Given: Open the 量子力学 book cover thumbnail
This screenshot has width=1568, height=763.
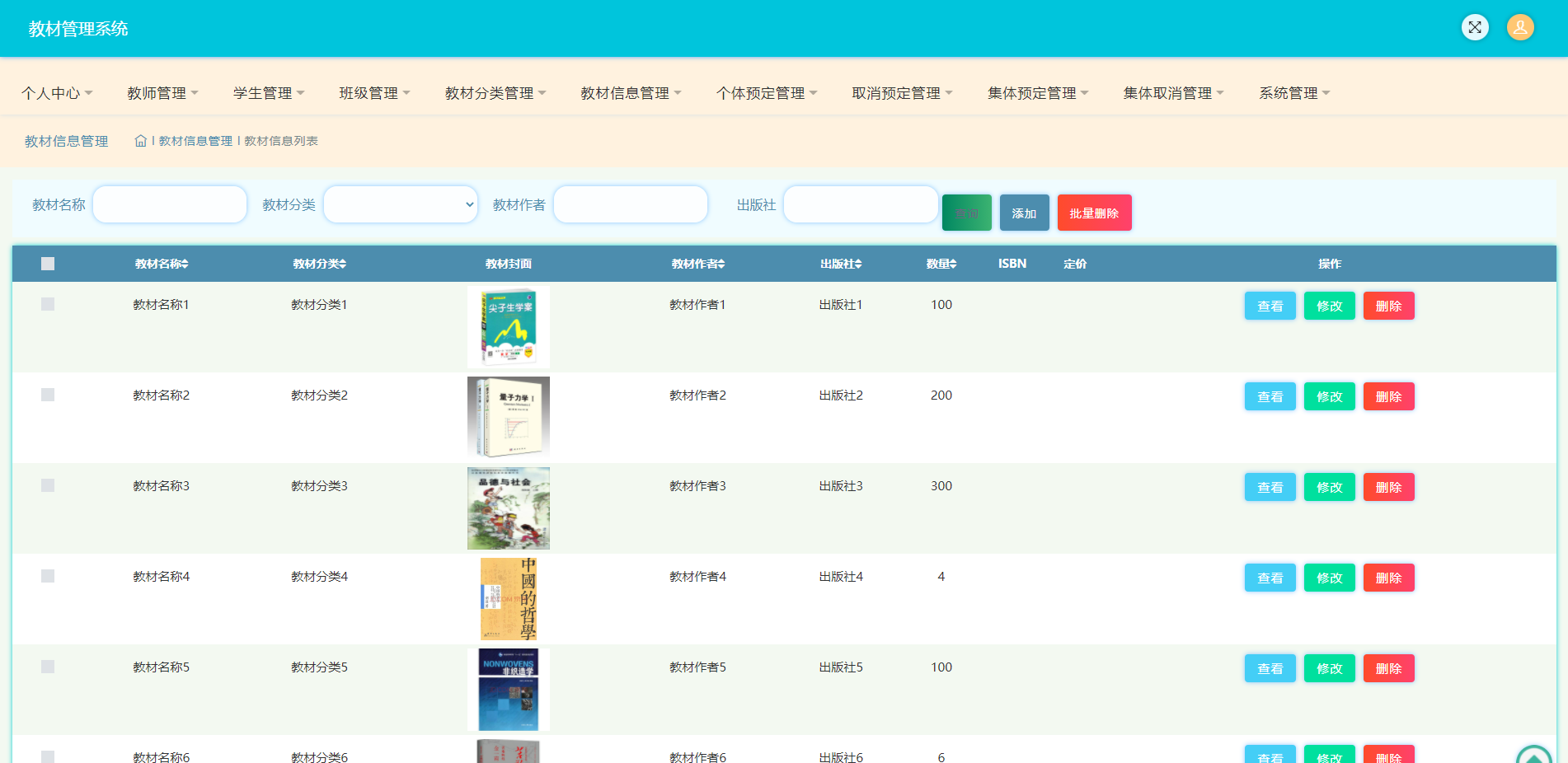Looking at the screenshot, I should point(509,417).
